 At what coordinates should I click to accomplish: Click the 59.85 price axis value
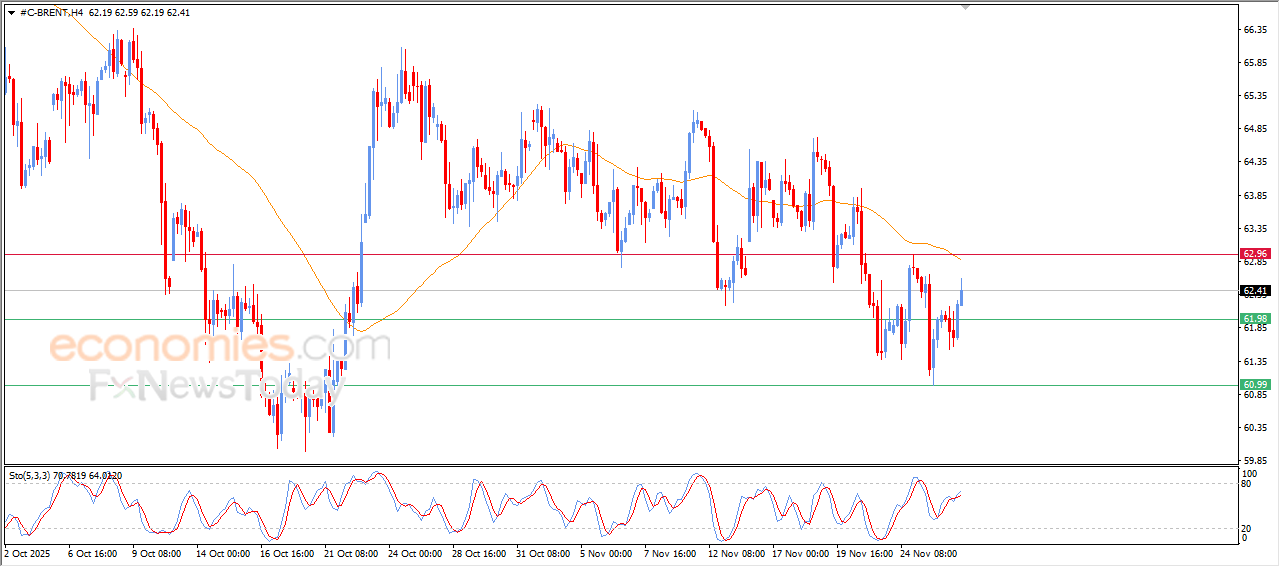1255,461
